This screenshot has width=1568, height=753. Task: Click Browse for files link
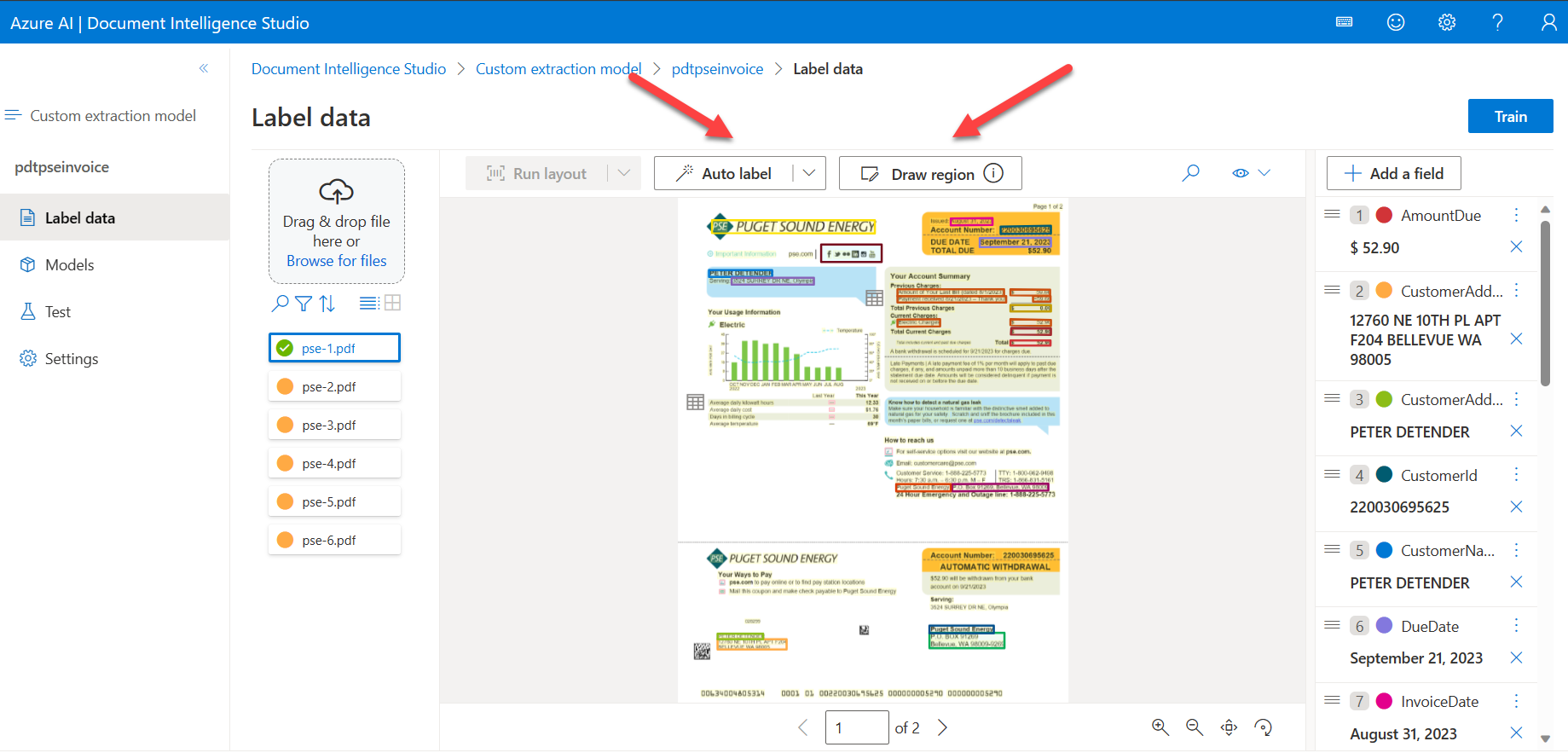coord(336,261)
